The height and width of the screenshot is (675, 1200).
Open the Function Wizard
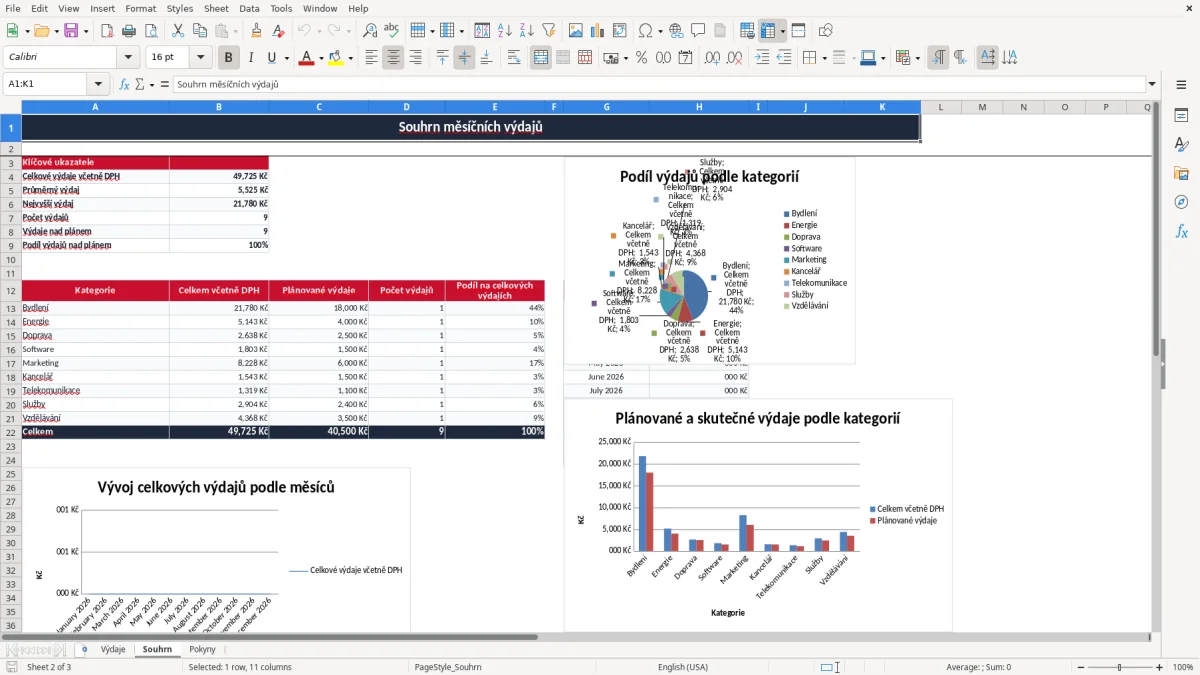pos(125,85)
